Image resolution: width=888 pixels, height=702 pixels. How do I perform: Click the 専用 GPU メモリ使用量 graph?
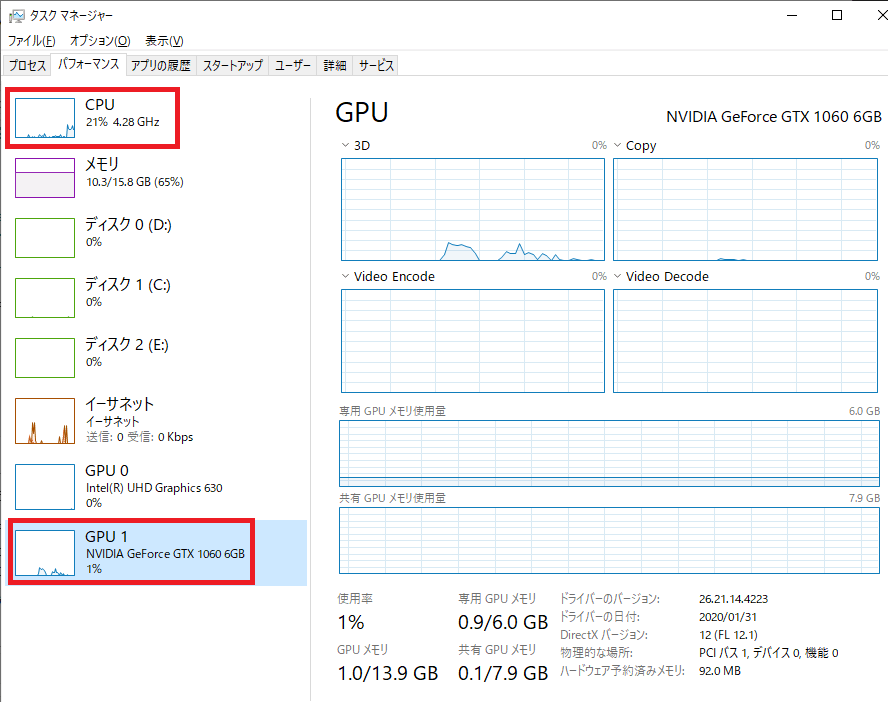click(609, 453)
